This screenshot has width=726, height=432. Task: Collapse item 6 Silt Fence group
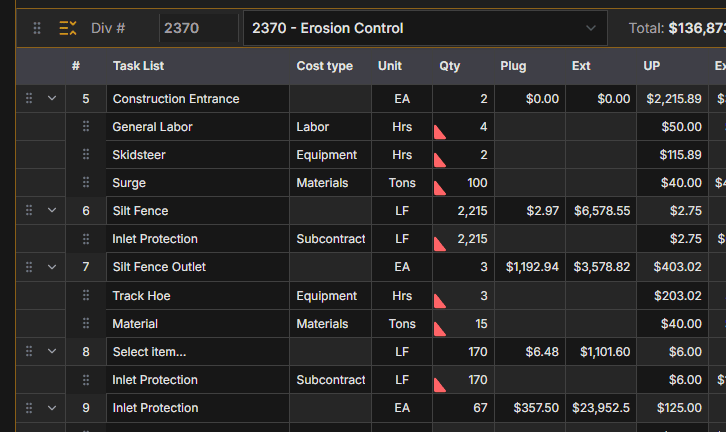pyautogui.click(x=52, y=211)
